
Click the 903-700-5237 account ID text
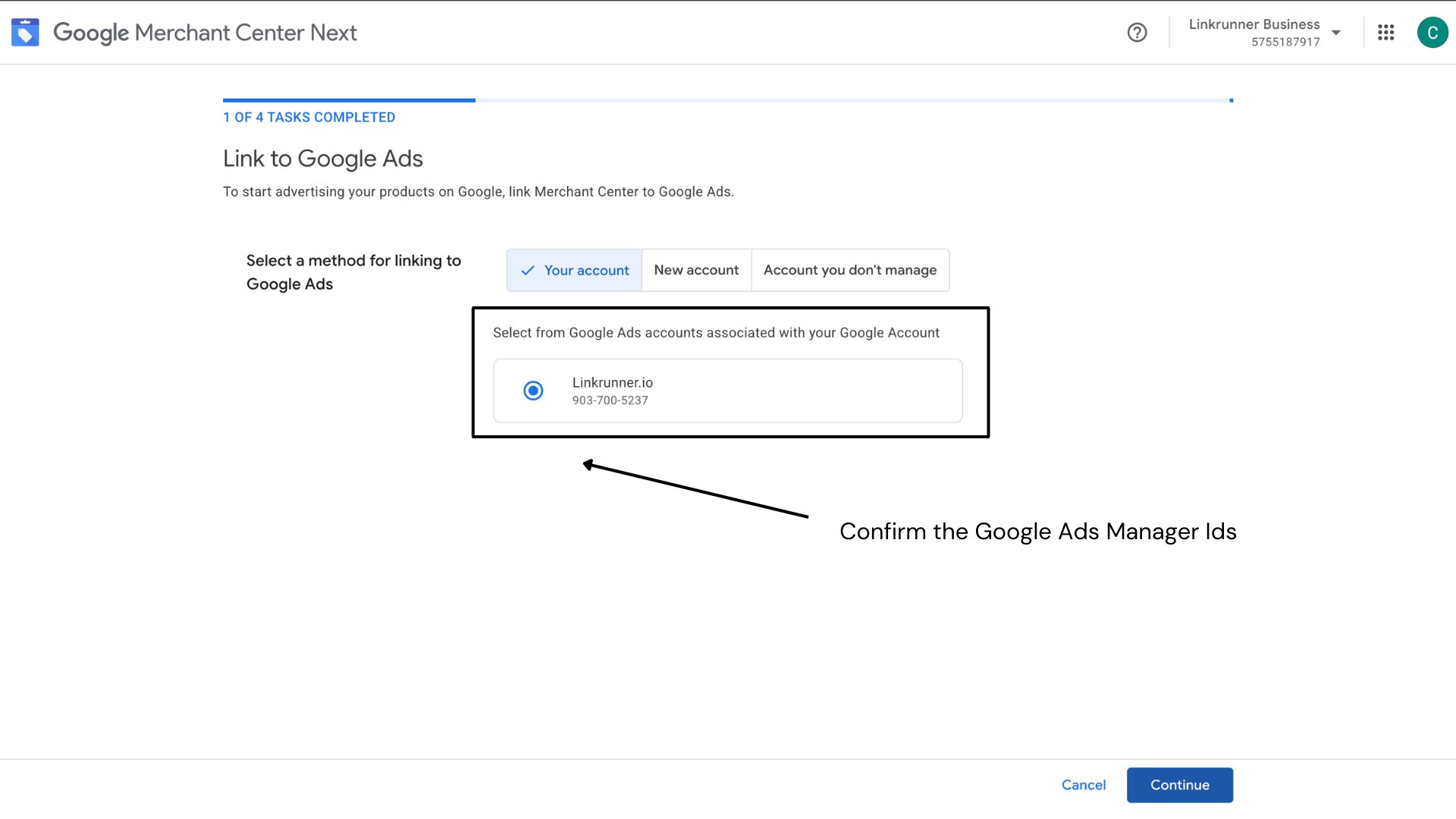click(610, 400)
